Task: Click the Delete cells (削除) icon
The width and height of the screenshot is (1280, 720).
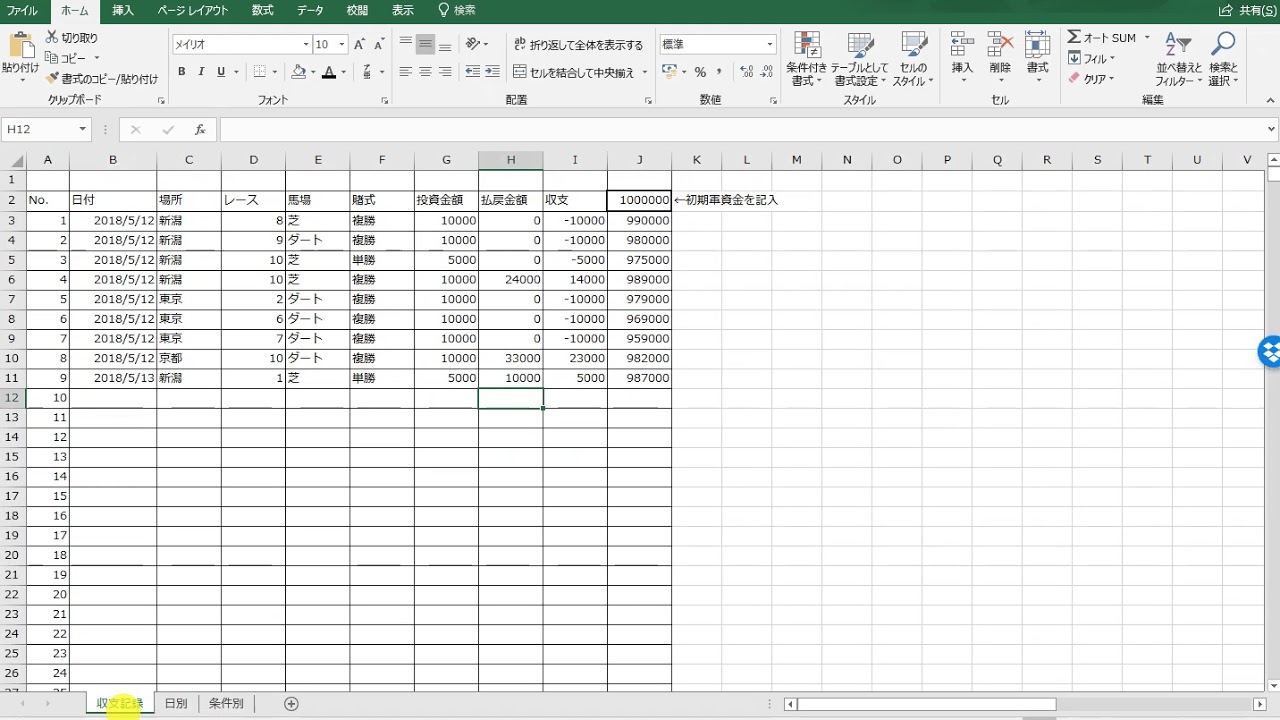Action: tap(1000, 45)
